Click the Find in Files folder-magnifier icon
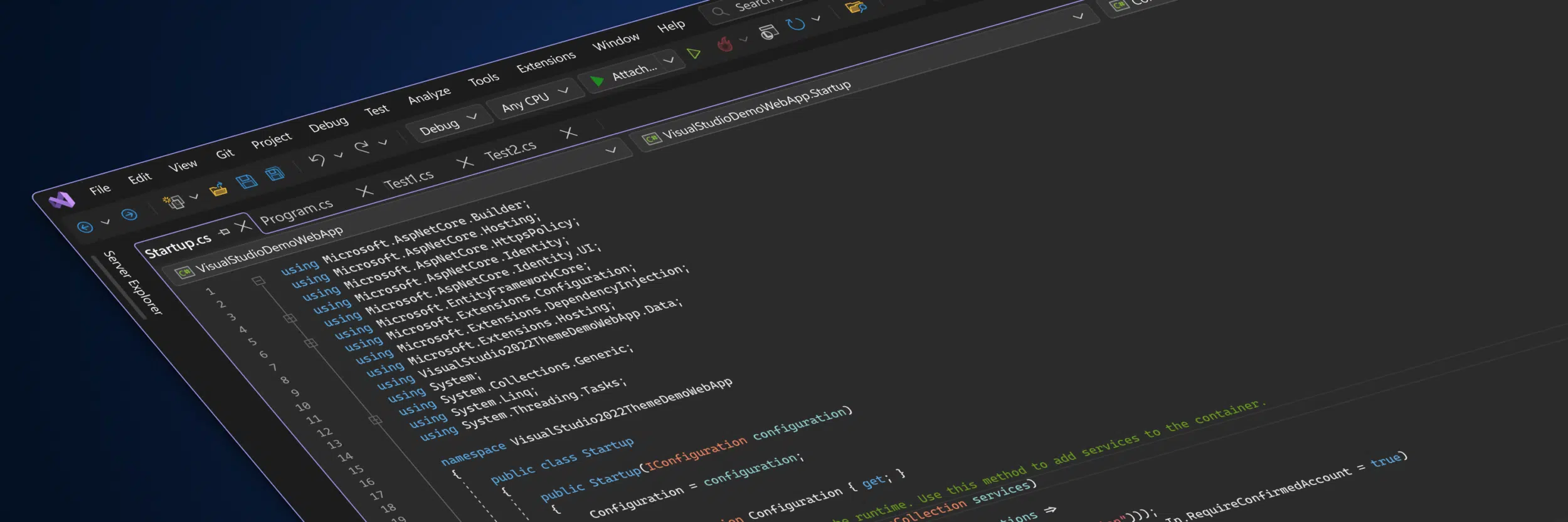Image resolution: width=1568 pixels, height=522 pixels. 856,7
